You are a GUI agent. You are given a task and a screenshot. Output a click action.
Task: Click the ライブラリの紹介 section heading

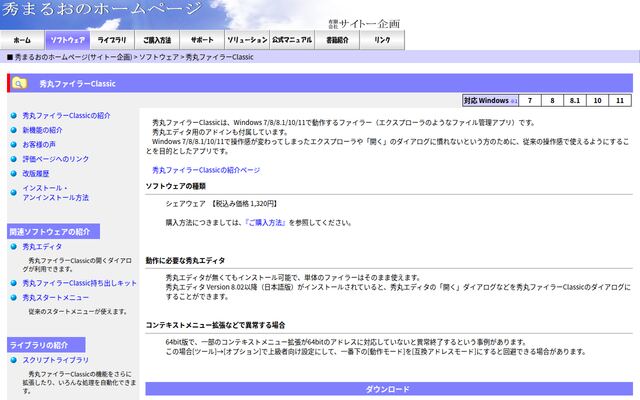[46, 345]
